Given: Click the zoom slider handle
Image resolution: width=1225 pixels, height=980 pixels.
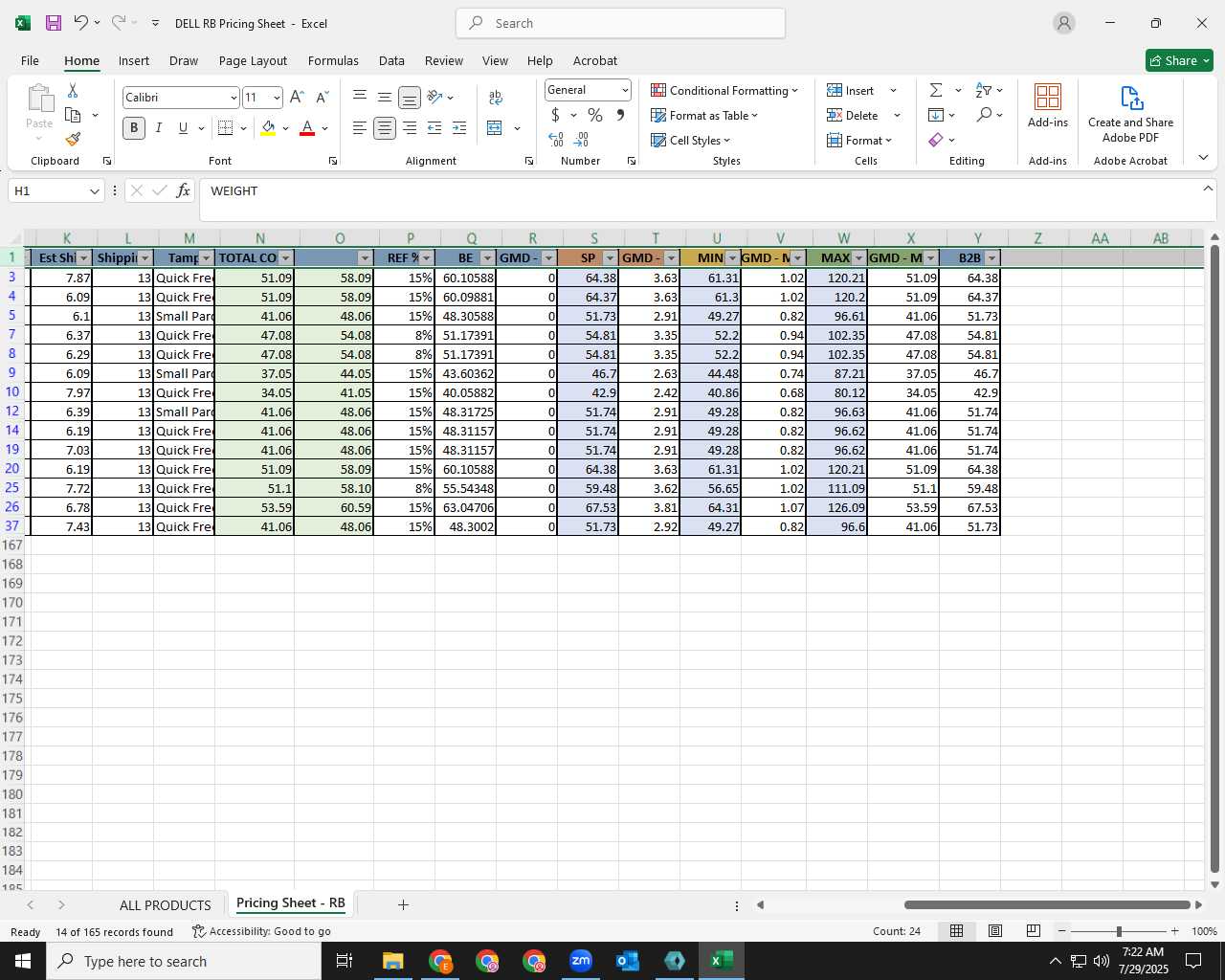Looking at the screenshot, I should pos(1119,931).
